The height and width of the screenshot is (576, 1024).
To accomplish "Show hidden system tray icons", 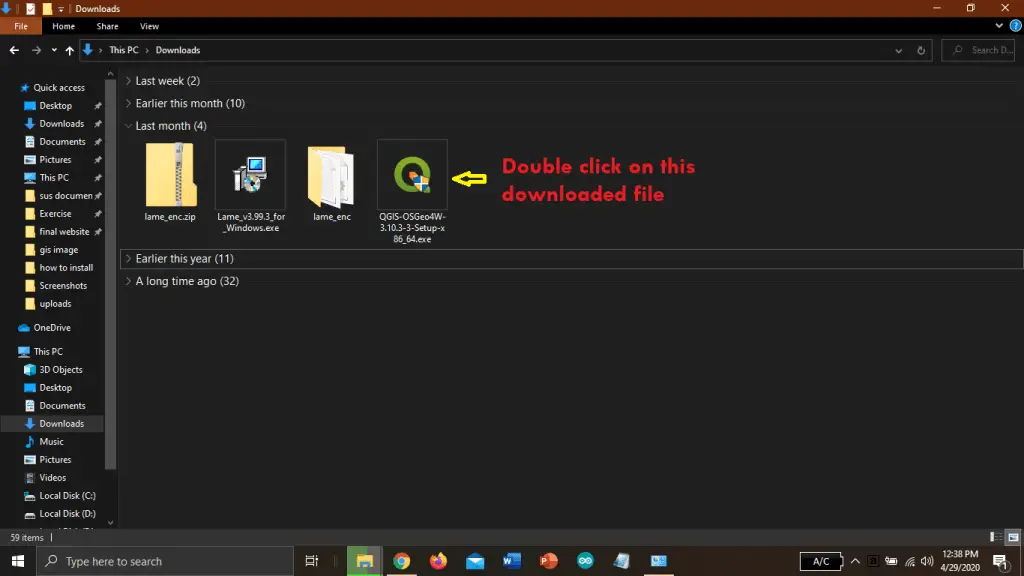I will 855,561.
